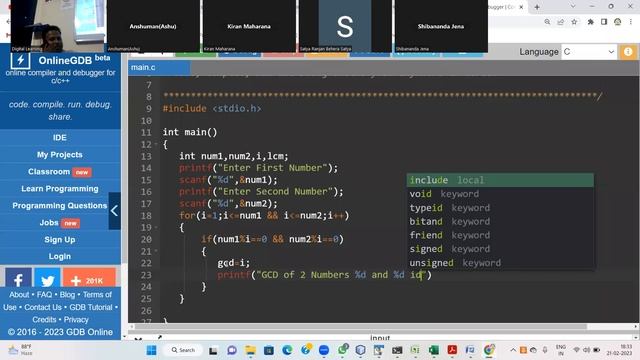This screenshot has width=640, height=360.
Task: Switch to Chrome on the taskbar
Action: 489,350
